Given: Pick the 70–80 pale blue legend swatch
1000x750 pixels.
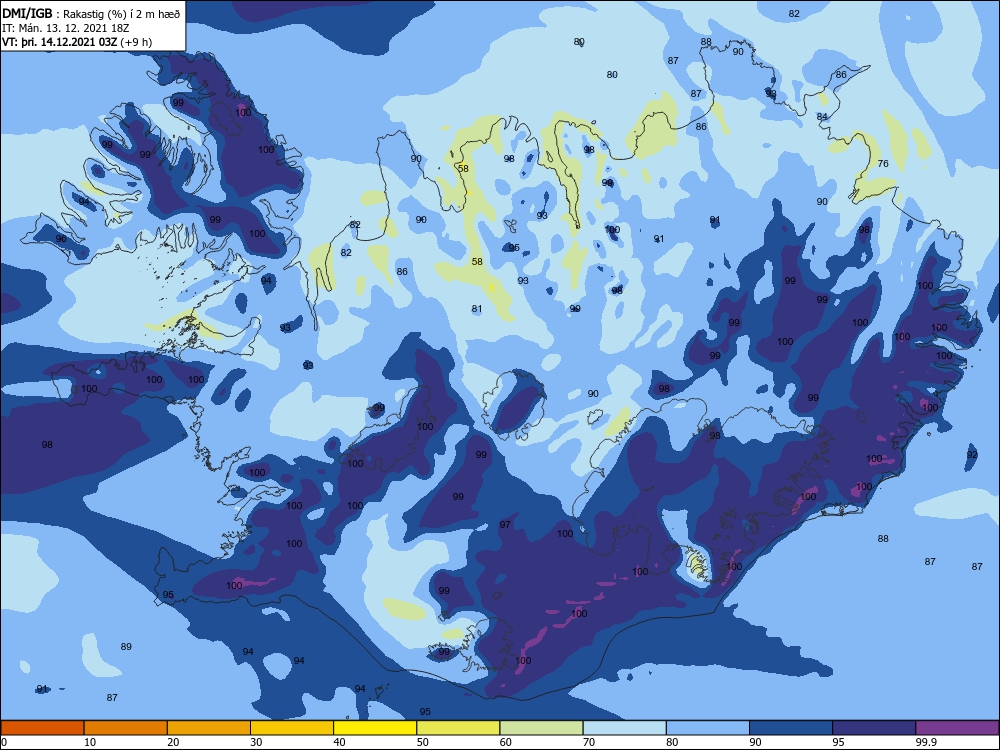Looking at the screenshot, I should [624, 728].
